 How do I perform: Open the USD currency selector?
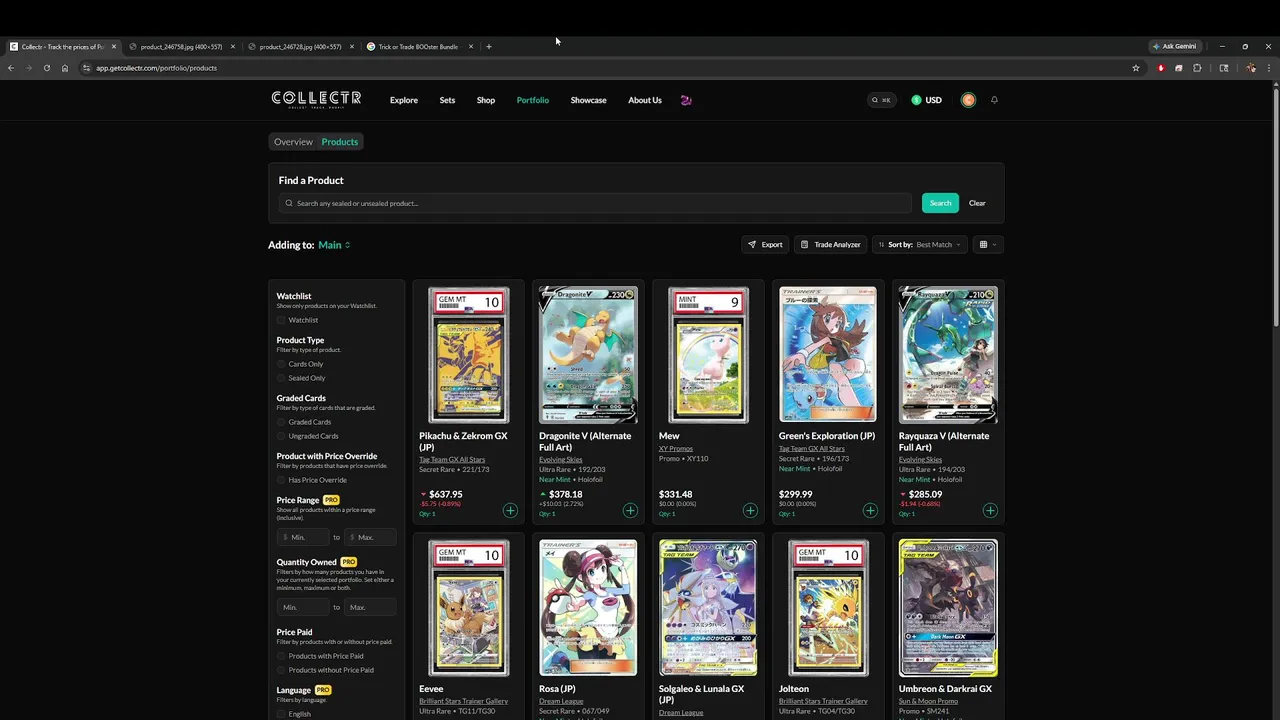click(x=926, y=100)
